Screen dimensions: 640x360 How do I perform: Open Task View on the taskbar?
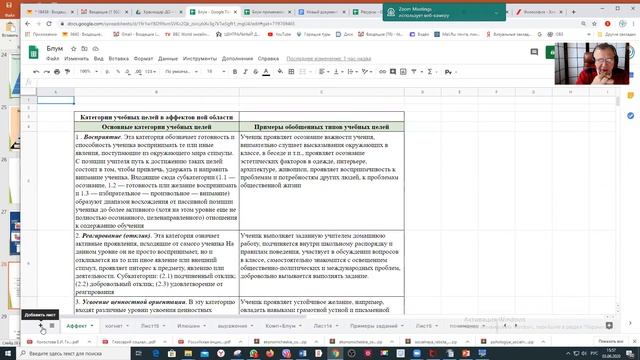[139, 353]
